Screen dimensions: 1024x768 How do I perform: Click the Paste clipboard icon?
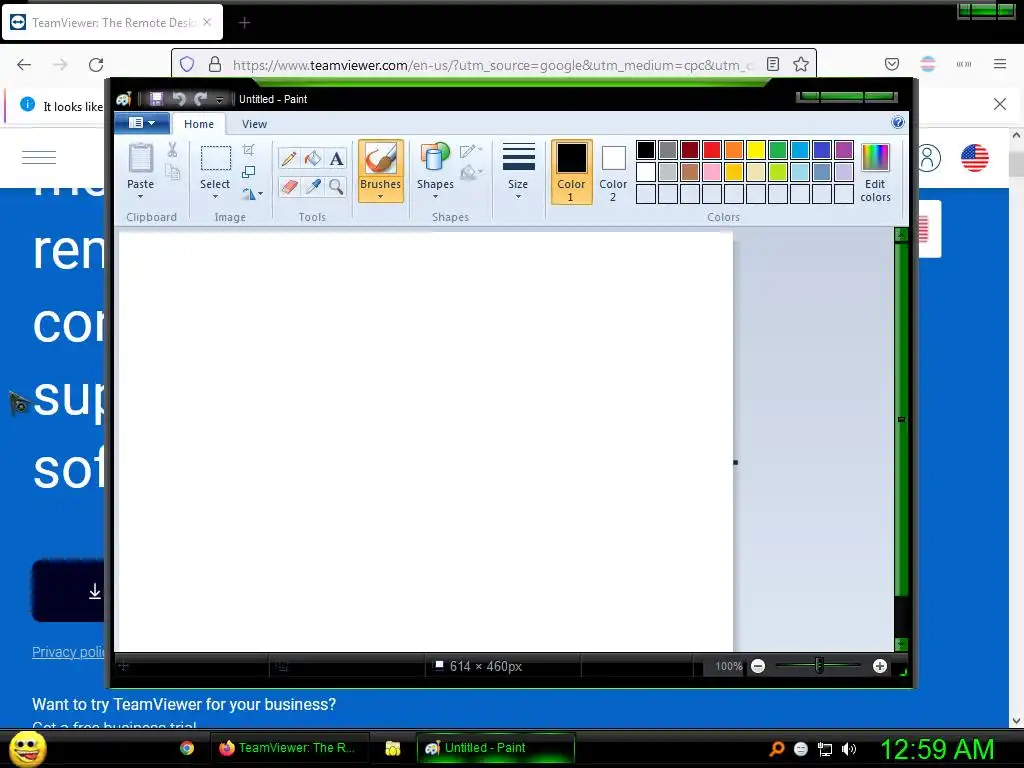pos(140,159)
